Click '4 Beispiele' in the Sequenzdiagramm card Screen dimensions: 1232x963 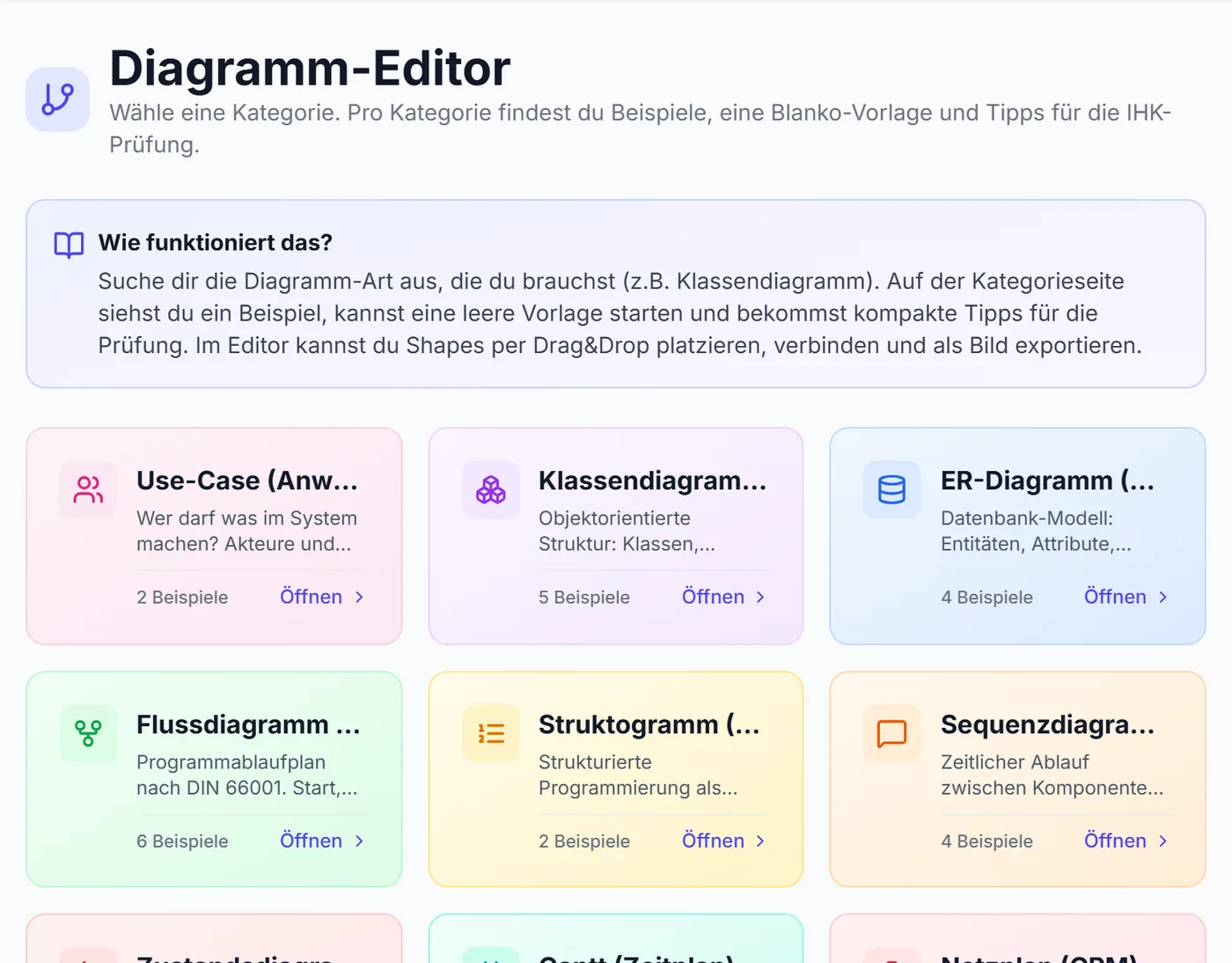pos(986,841)
